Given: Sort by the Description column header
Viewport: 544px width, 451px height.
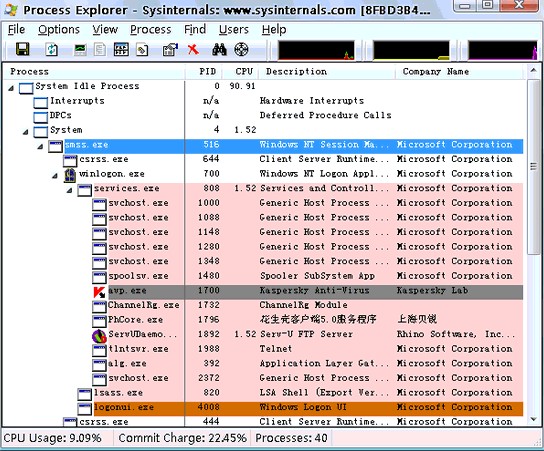Looking at the screenshot, I should 327,72.
